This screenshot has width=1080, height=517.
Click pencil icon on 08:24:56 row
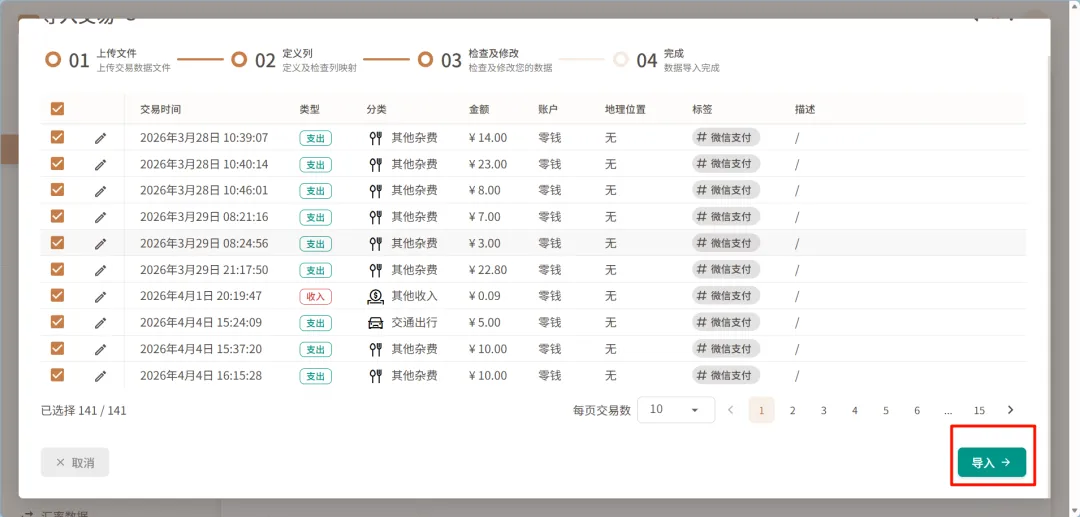tap(101, 244)
